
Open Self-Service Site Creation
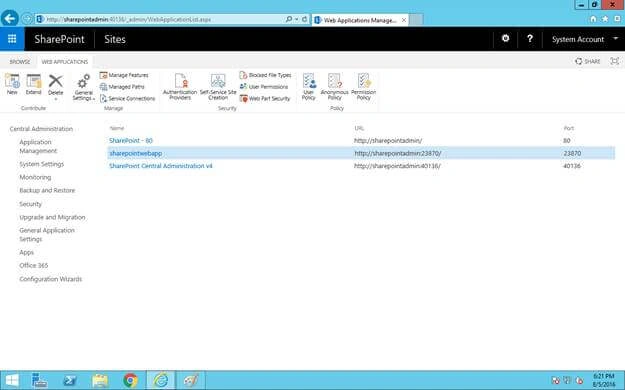218,87
